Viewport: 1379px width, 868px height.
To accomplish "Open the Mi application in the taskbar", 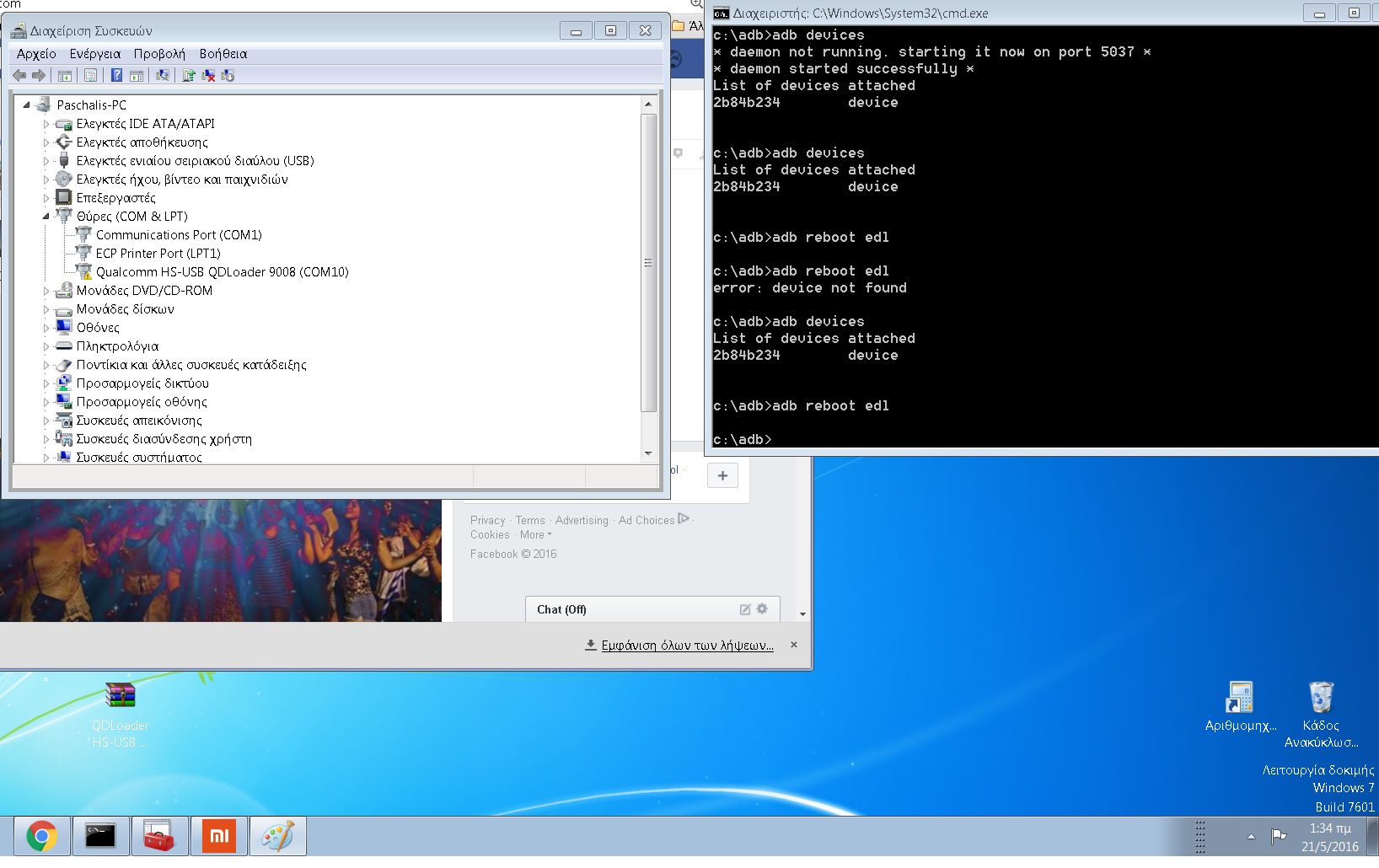I will pyautogui.click(x=219, y=836).
